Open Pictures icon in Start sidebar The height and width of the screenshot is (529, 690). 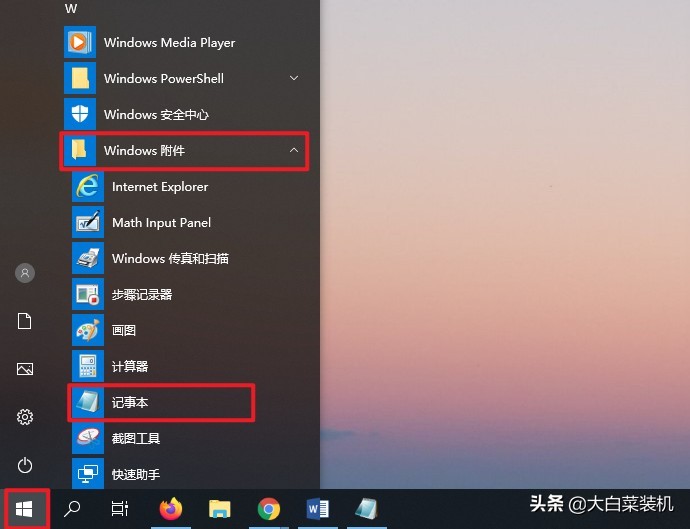point(25,369)
